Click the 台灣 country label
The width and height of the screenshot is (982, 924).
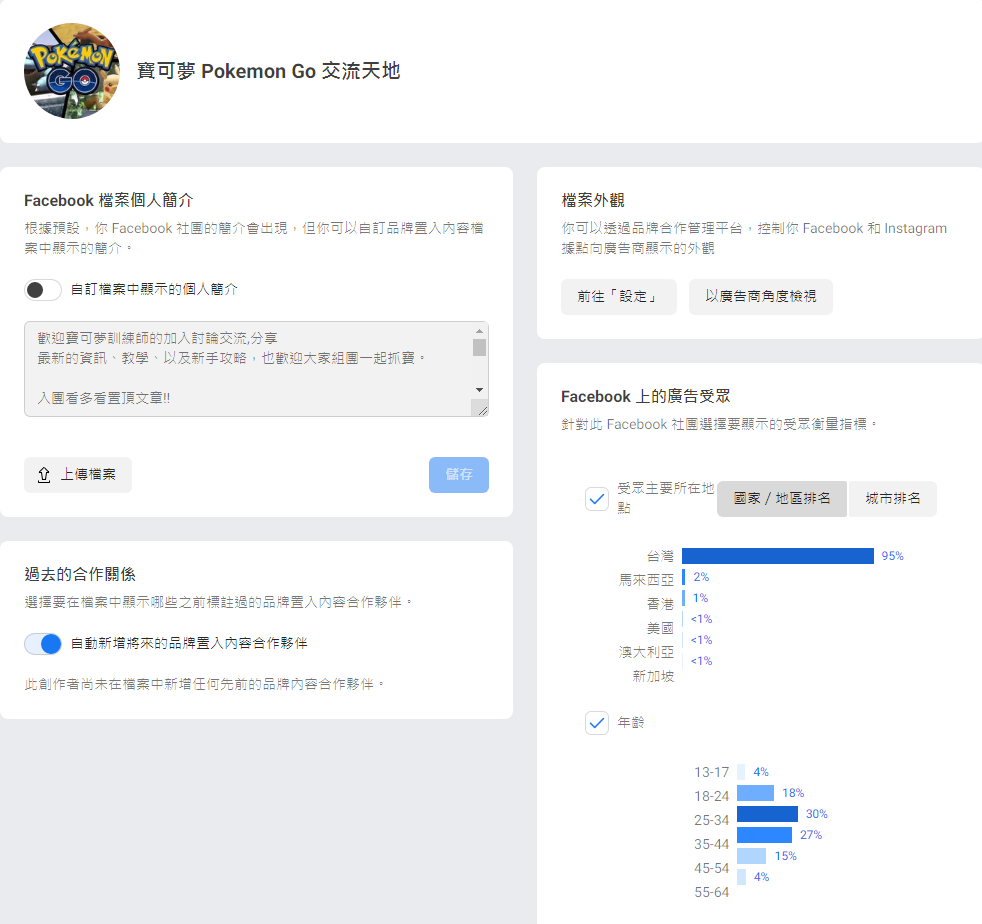660,556
